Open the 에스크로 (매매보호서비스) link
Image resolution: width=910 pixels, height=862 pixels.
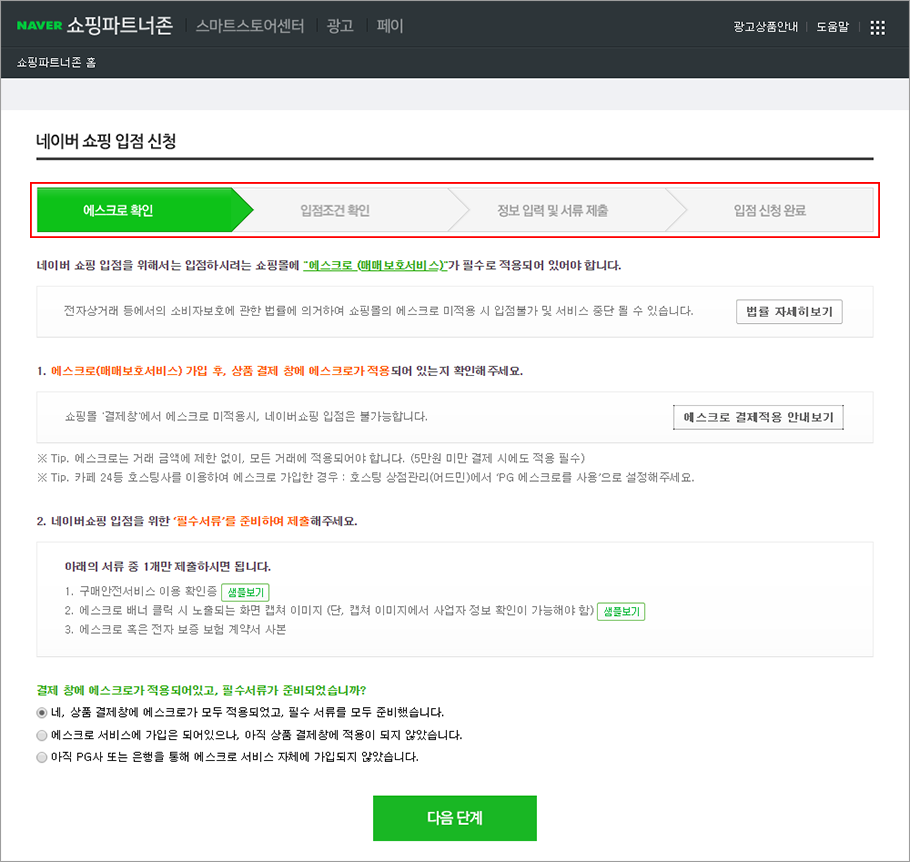(375, 265)
